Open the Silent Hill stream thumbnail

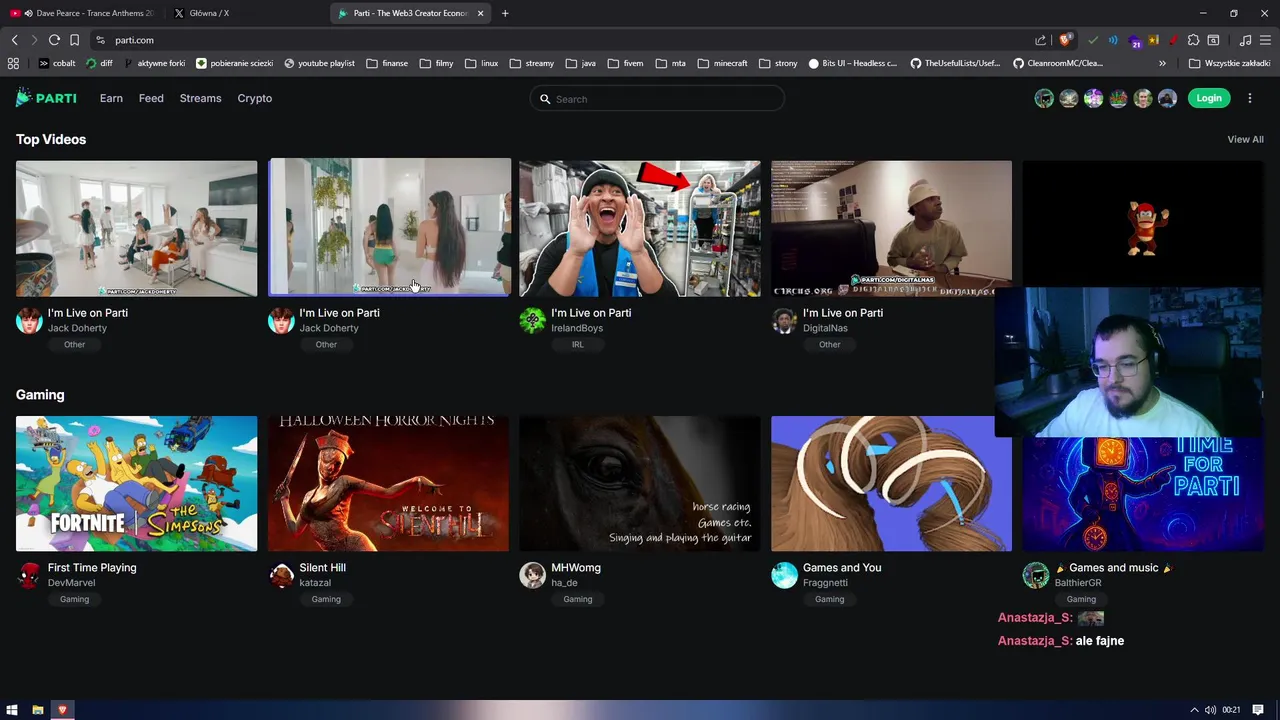[388, 484]
